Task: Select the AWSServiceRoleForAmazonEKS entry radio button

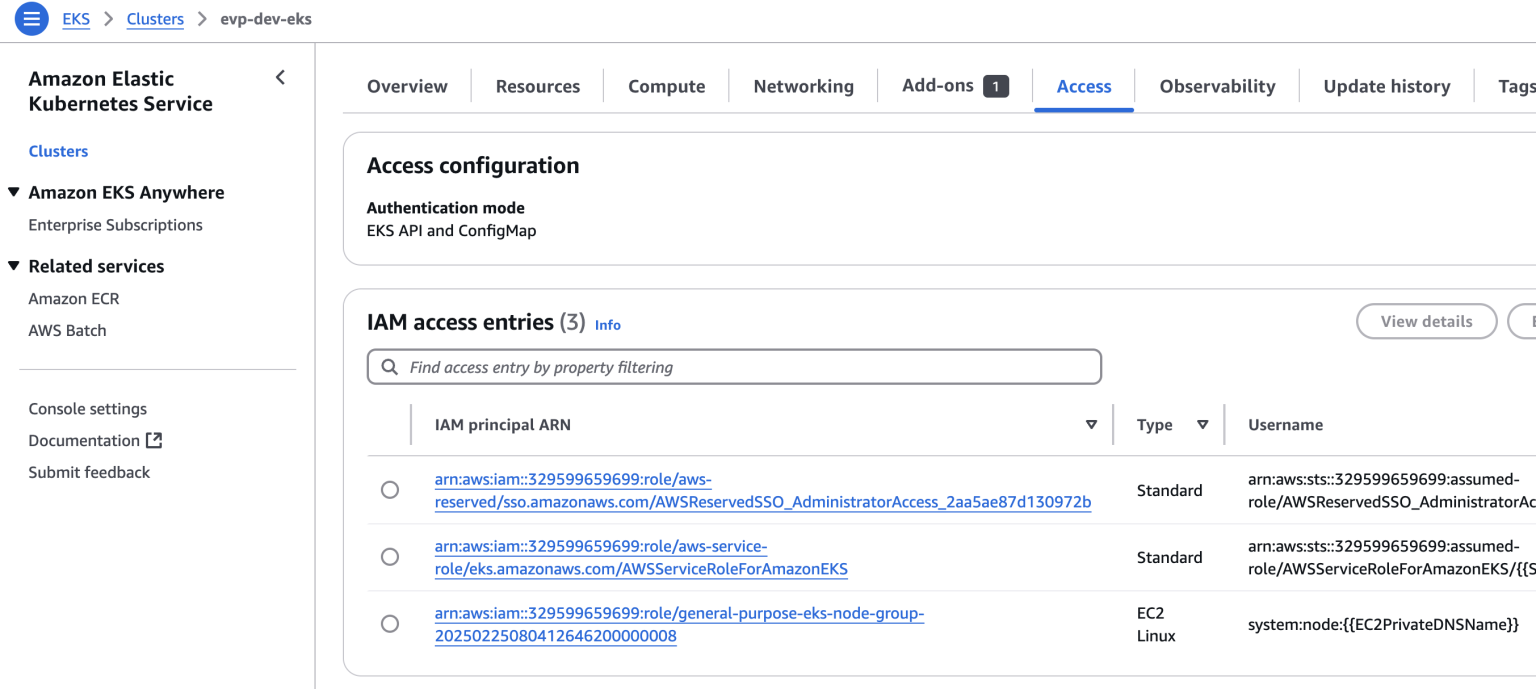Action: pyautogui.click(x=390, y=557)
